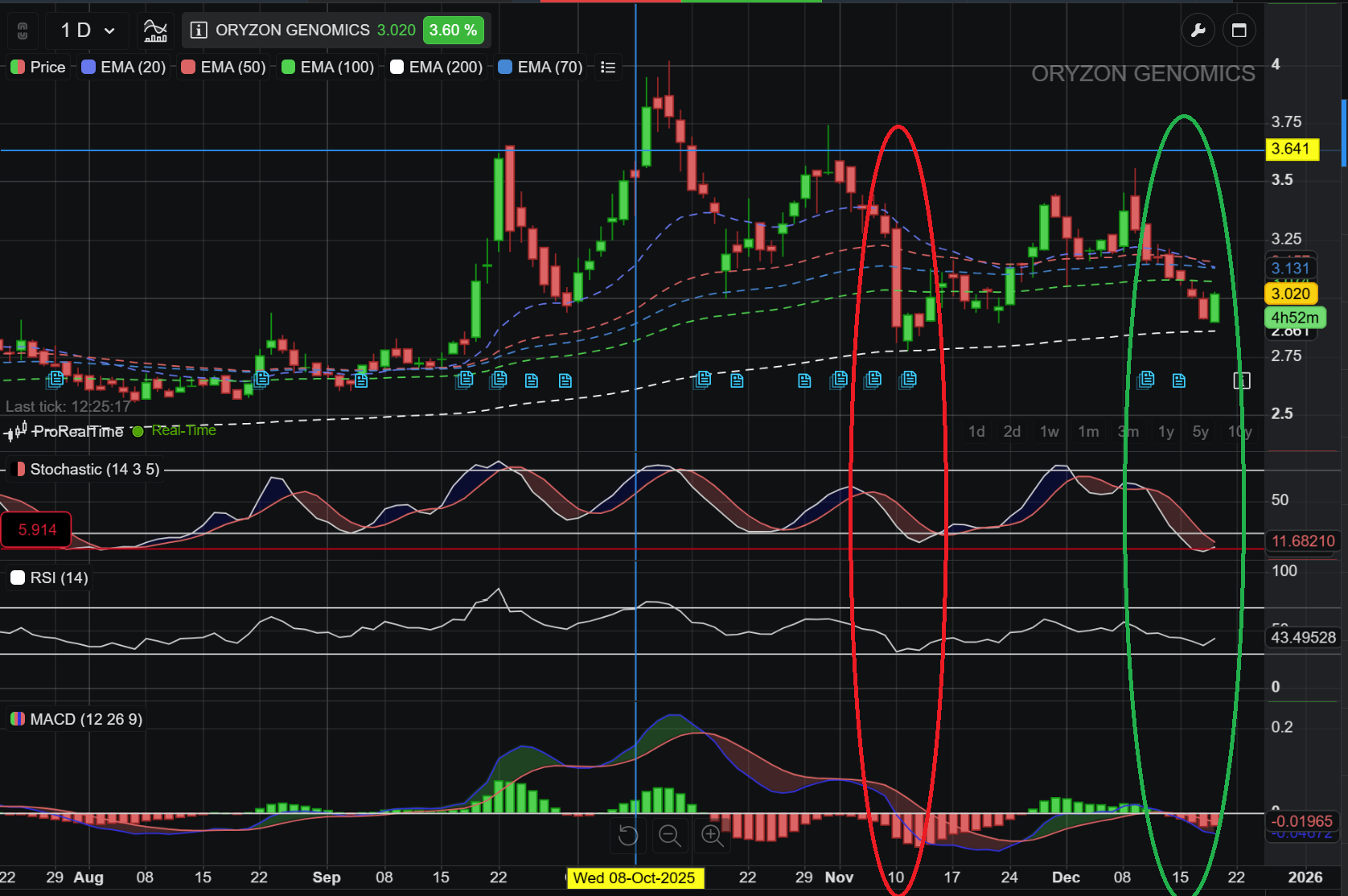Click the MACD (12 26 9) indicator label
Image resolution: width=1348 pixels, height=896 pixels.
coord(86,719)
